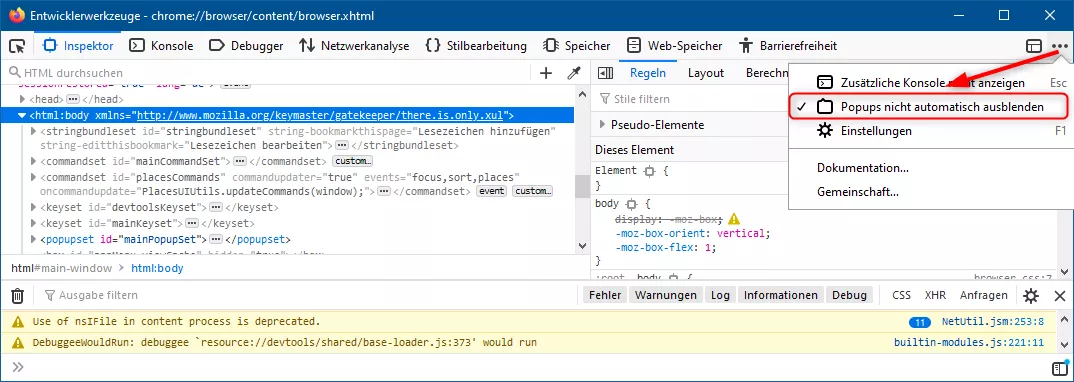This screenshot has height=382, width=1074.
Task: Open the three-dot DevTools menu
Action: click(x=1060, y=46)
